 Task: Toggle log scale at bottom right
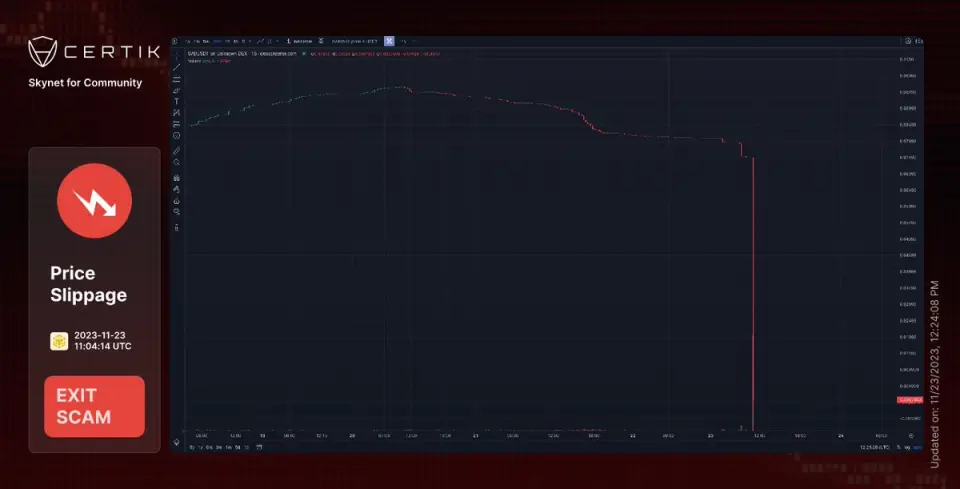tap(907, 447)
